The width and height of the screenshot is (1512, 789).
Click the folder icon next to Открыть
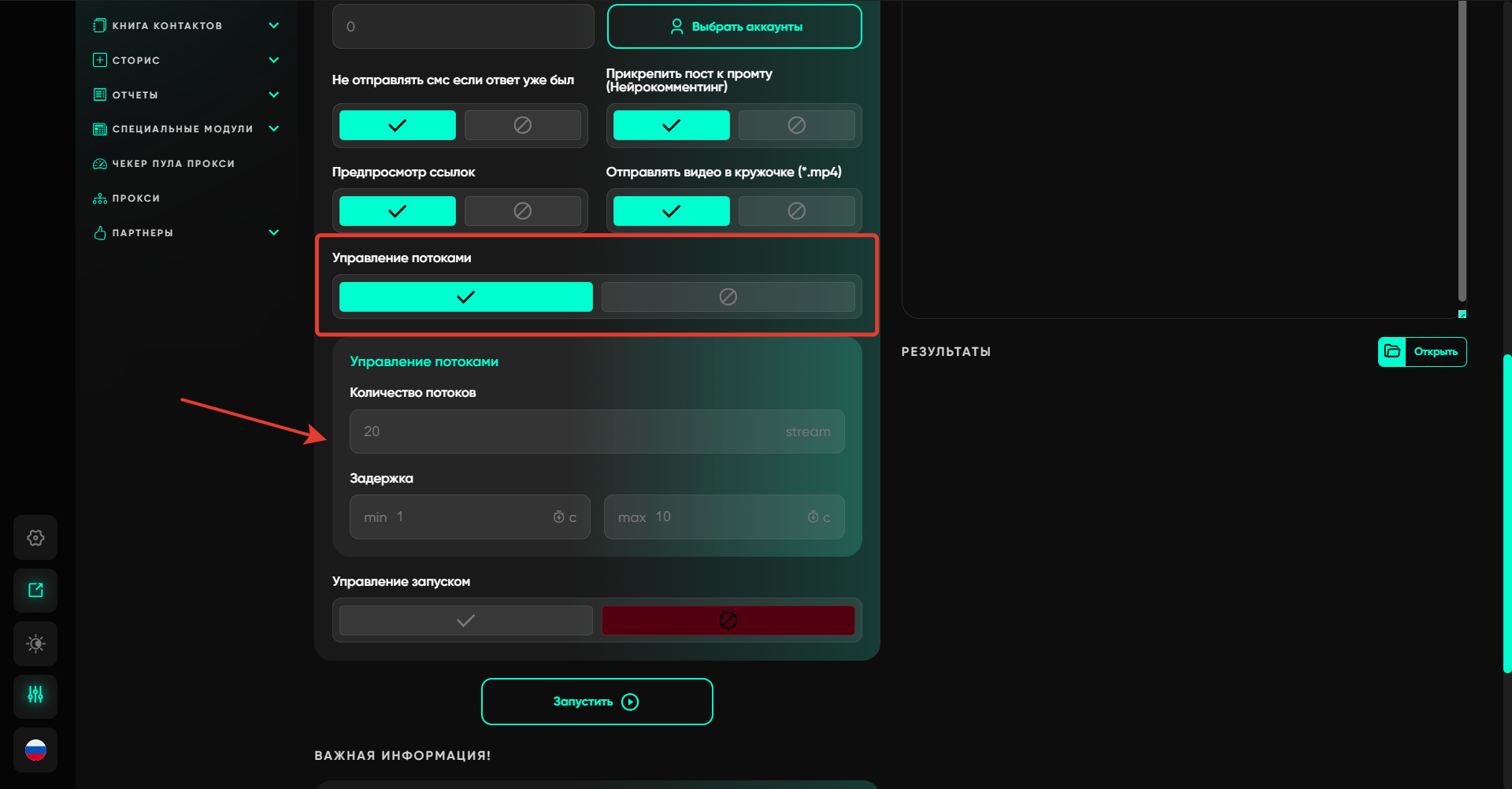[1392, 352]
